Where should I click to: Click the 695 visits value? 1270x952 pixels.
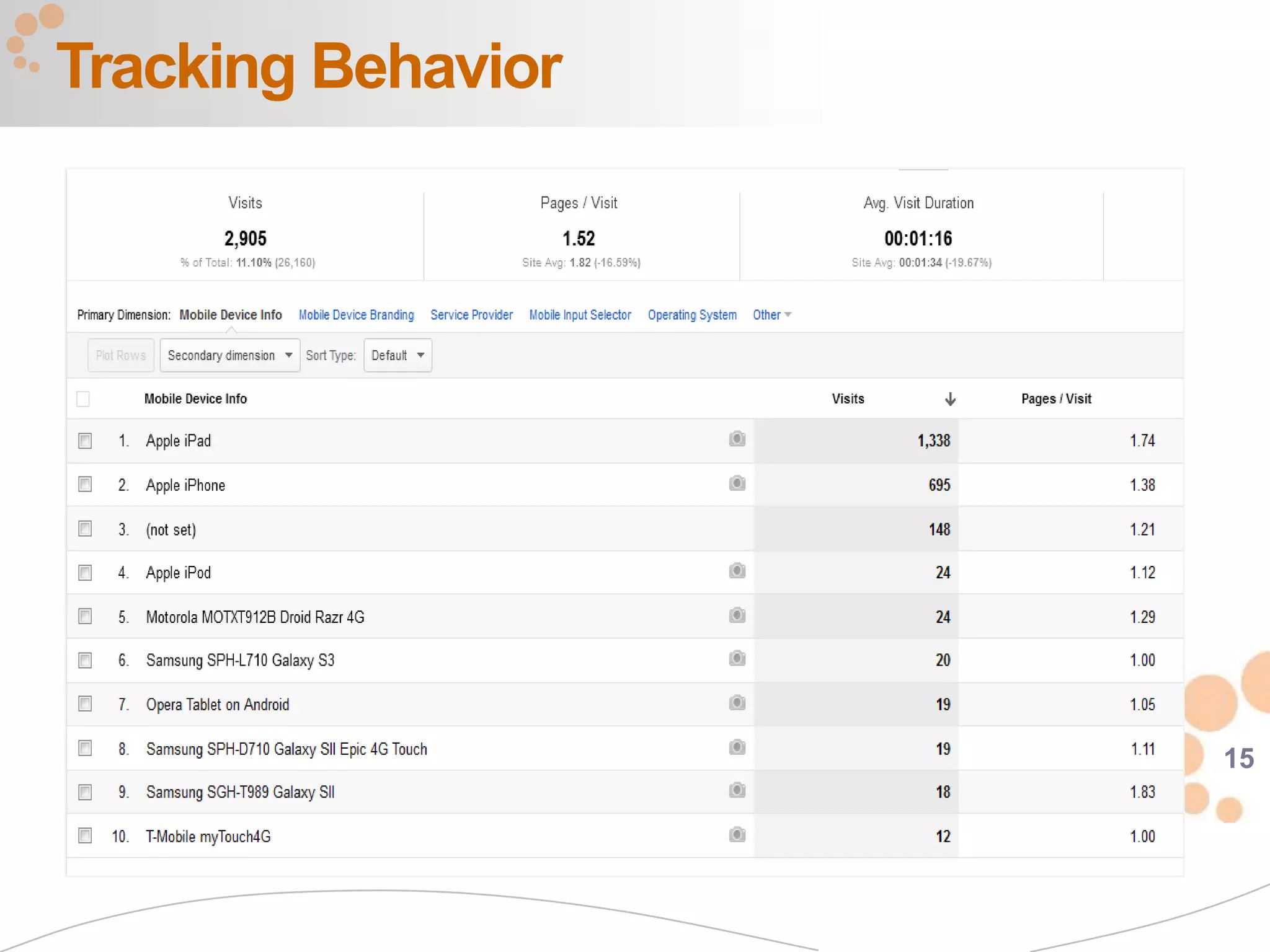939,485
